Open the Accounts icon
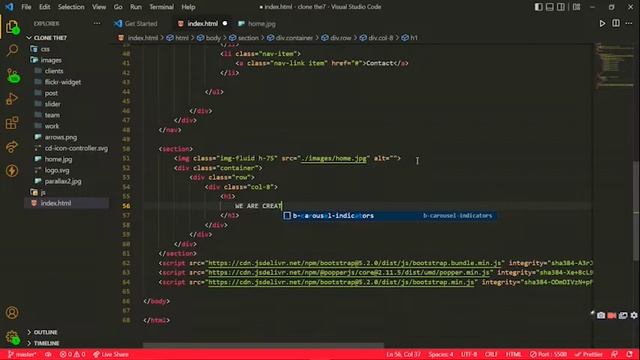 pyautogui.click(x=12, y=313)
